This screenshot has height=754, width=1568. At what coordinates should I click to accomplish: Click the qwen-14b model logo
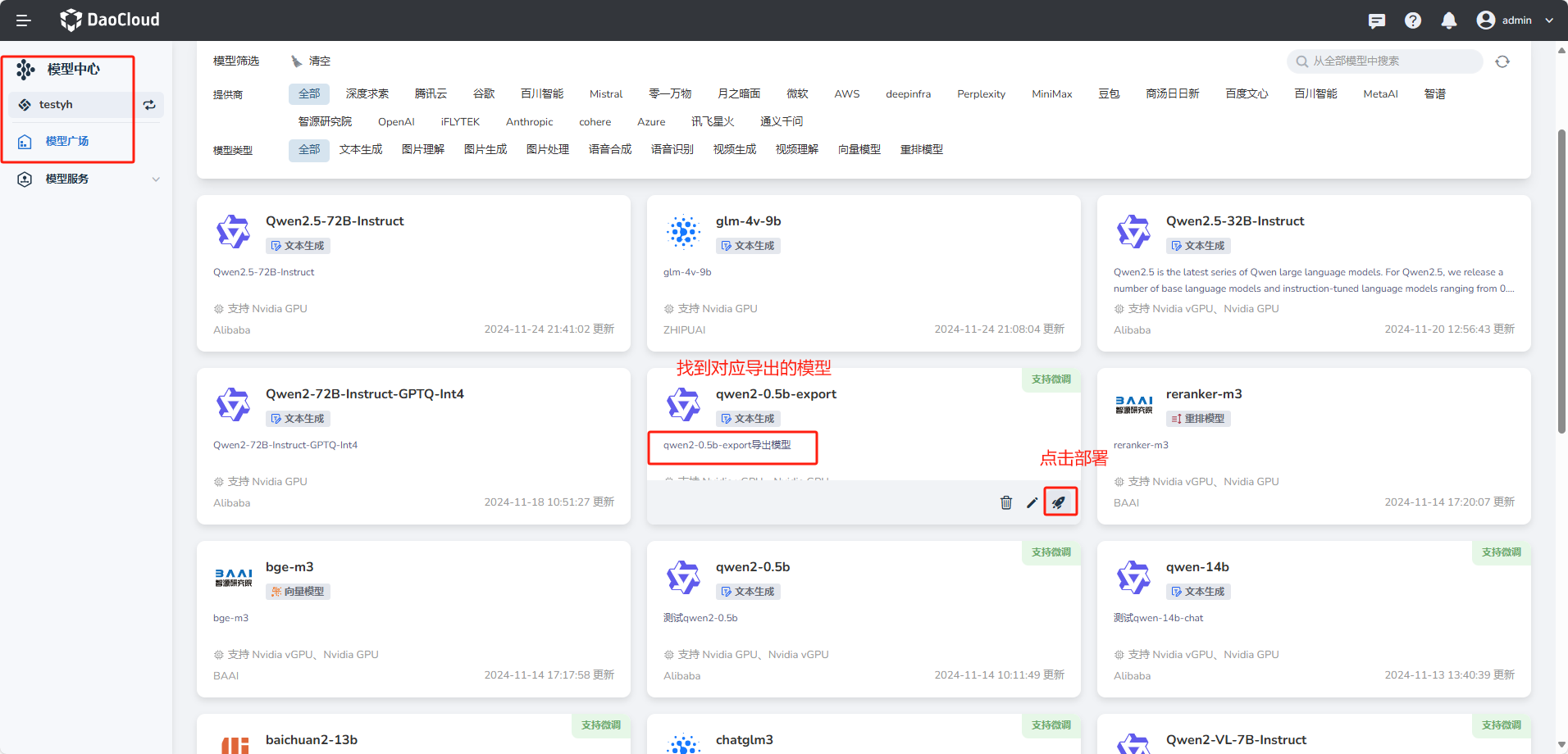[x=1133, y=578]
